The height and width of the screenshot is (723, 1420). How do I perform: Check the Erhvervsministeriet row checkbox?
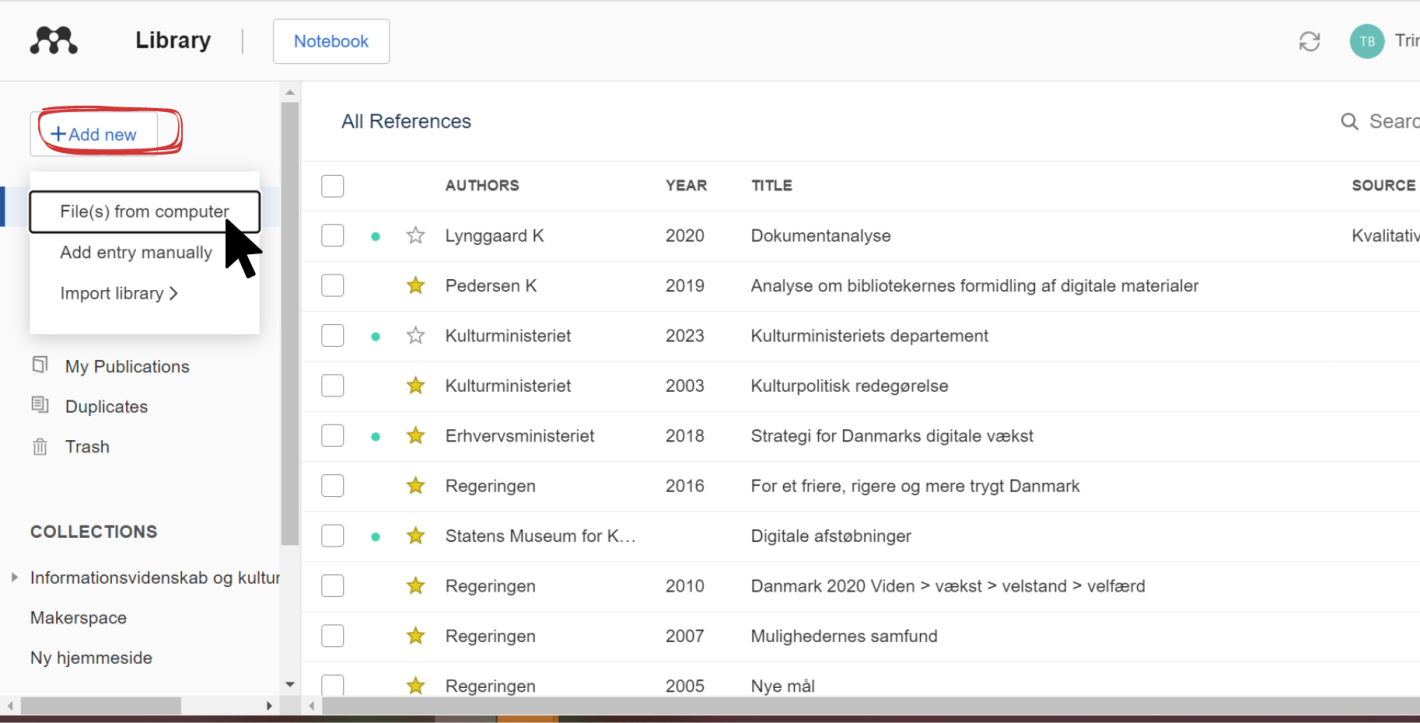[x=333, y=436]
